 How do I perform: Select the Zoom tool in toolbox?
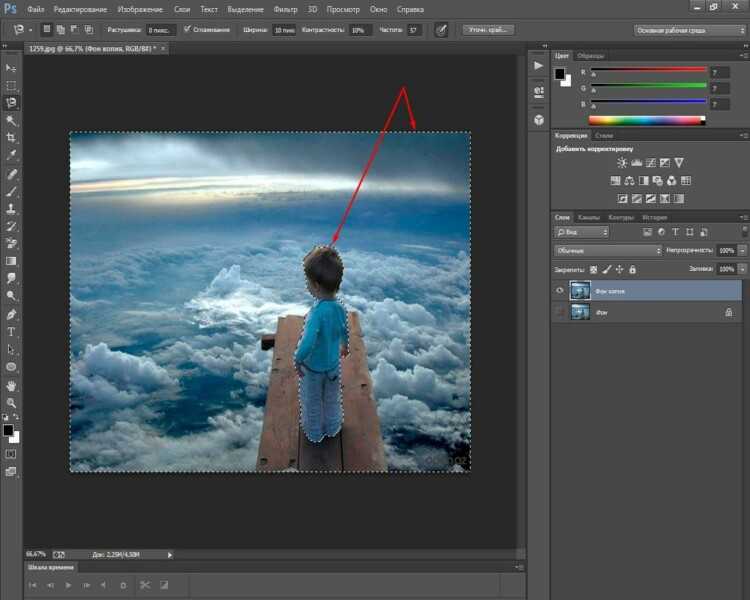[x=11, y=403]
